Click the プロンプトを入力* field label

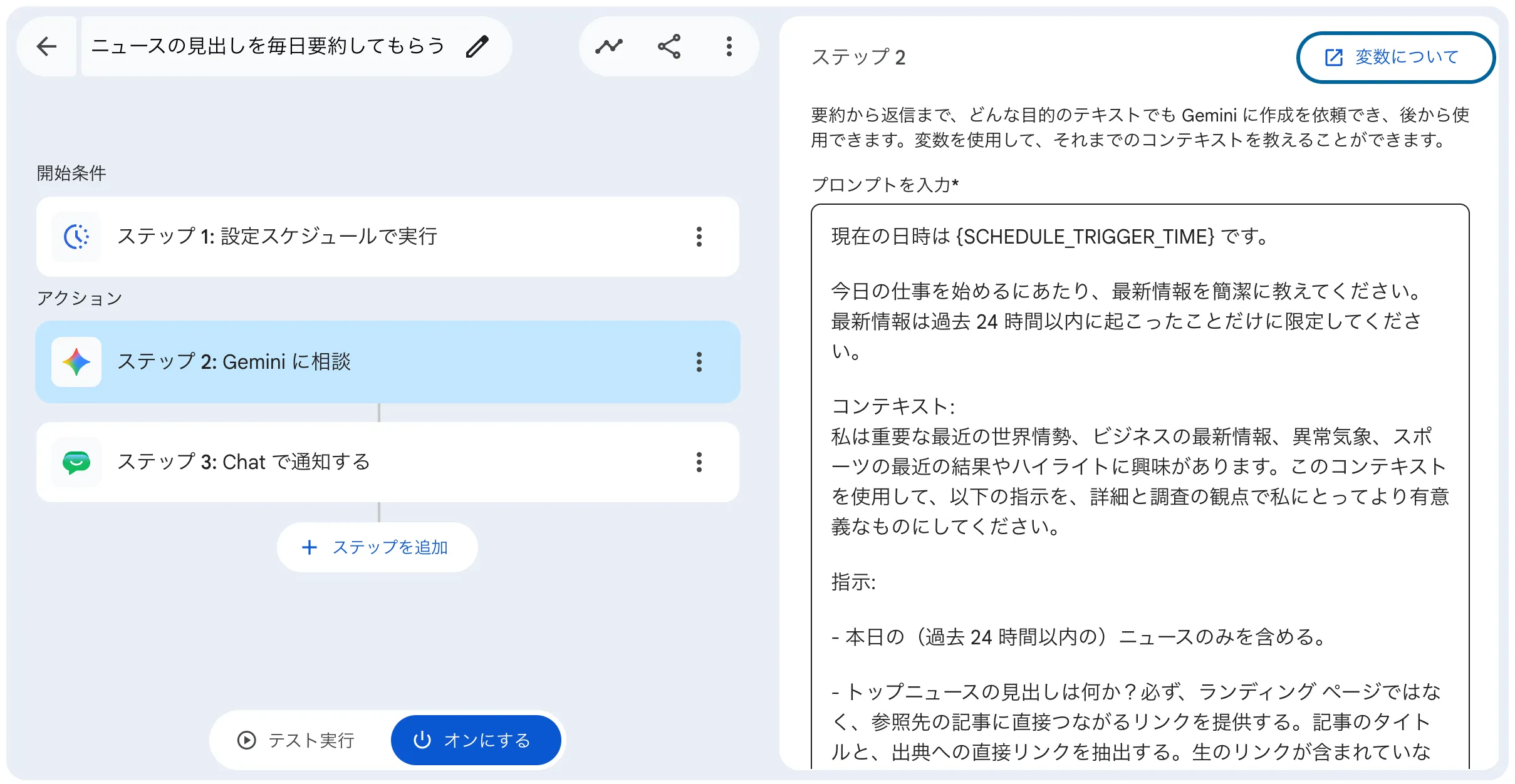[x=885, y=185]
